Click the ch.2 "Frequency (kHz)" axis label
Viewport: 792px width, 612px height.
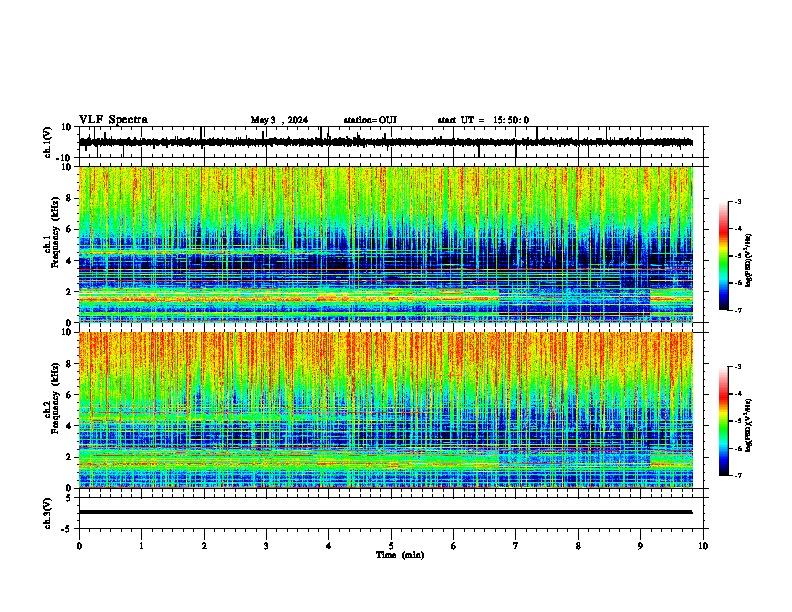click(55, 397)
